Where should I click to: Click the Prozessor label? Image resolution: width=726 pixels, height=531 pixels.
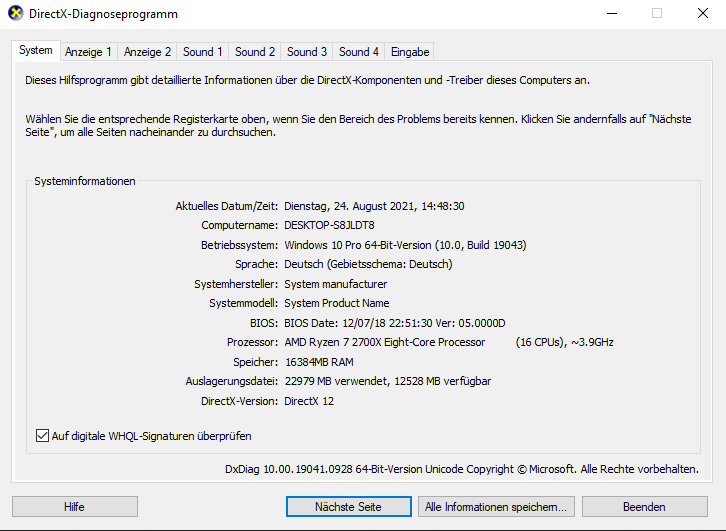tap(252, 342)
